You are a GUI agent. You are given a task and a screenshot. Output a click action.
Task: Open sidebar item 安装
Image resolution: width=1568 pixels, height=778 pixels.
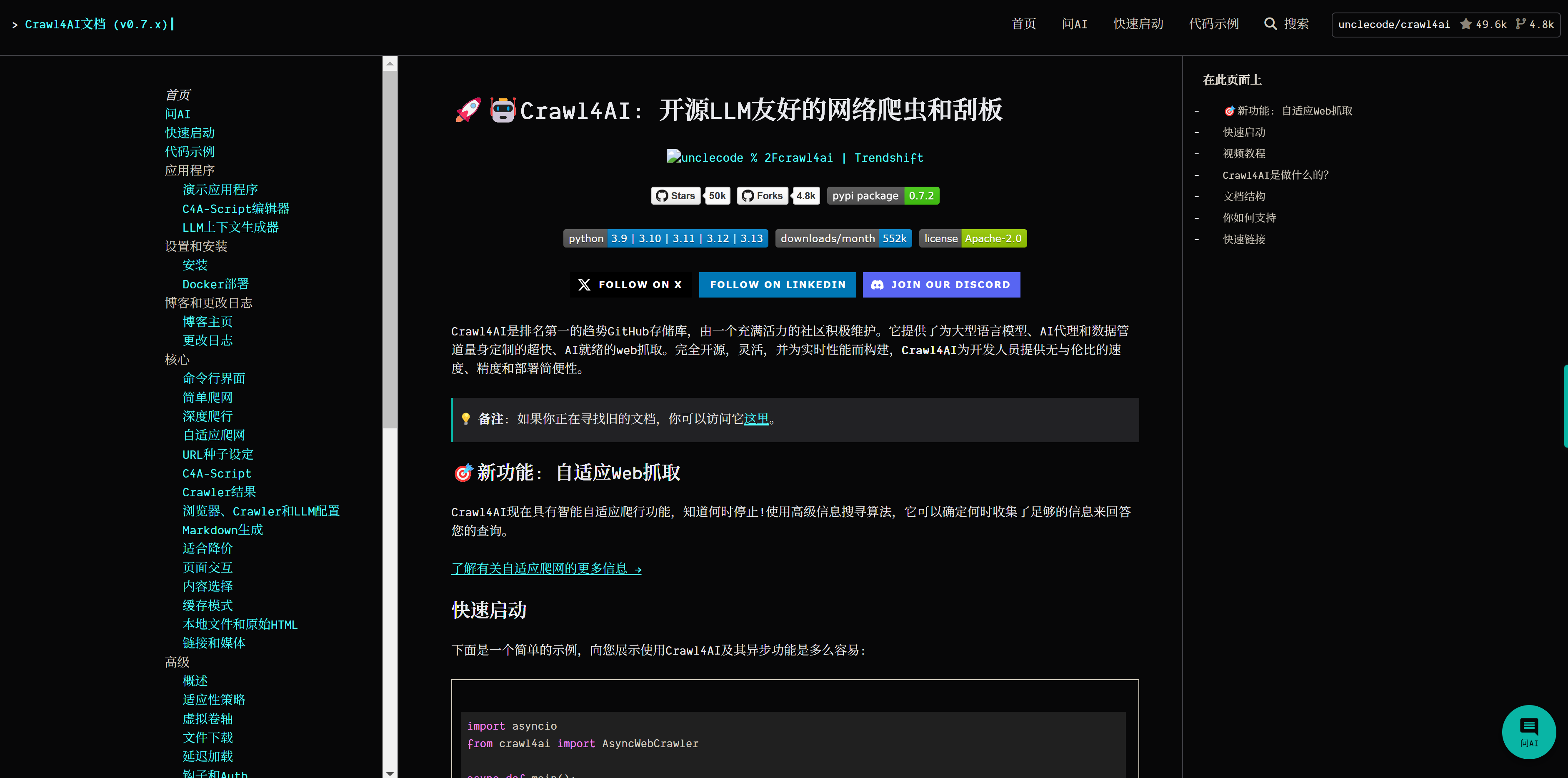[195, 265]
